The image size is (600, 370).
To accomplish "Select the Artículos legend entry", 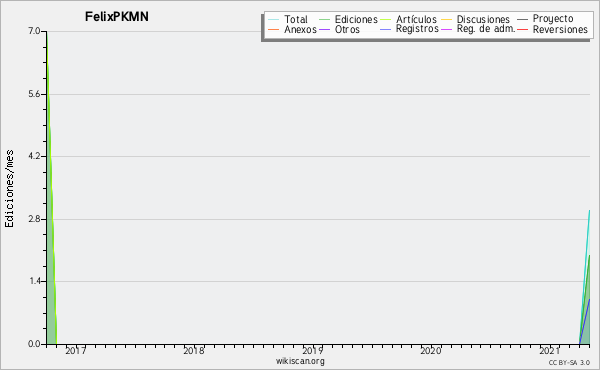I will pos(409,19).
